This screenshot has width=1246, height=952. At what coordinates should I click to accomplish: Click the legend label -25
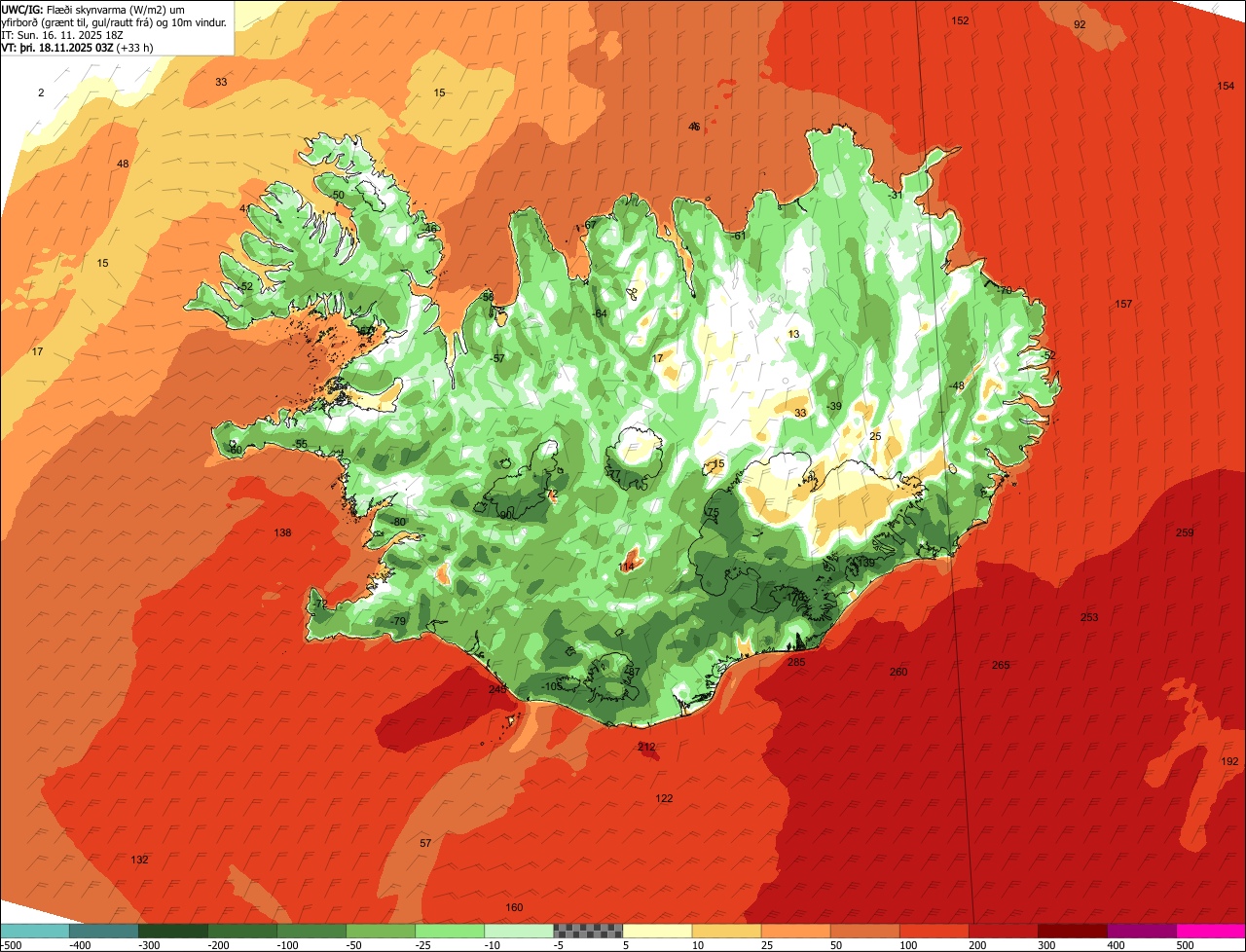424,944
